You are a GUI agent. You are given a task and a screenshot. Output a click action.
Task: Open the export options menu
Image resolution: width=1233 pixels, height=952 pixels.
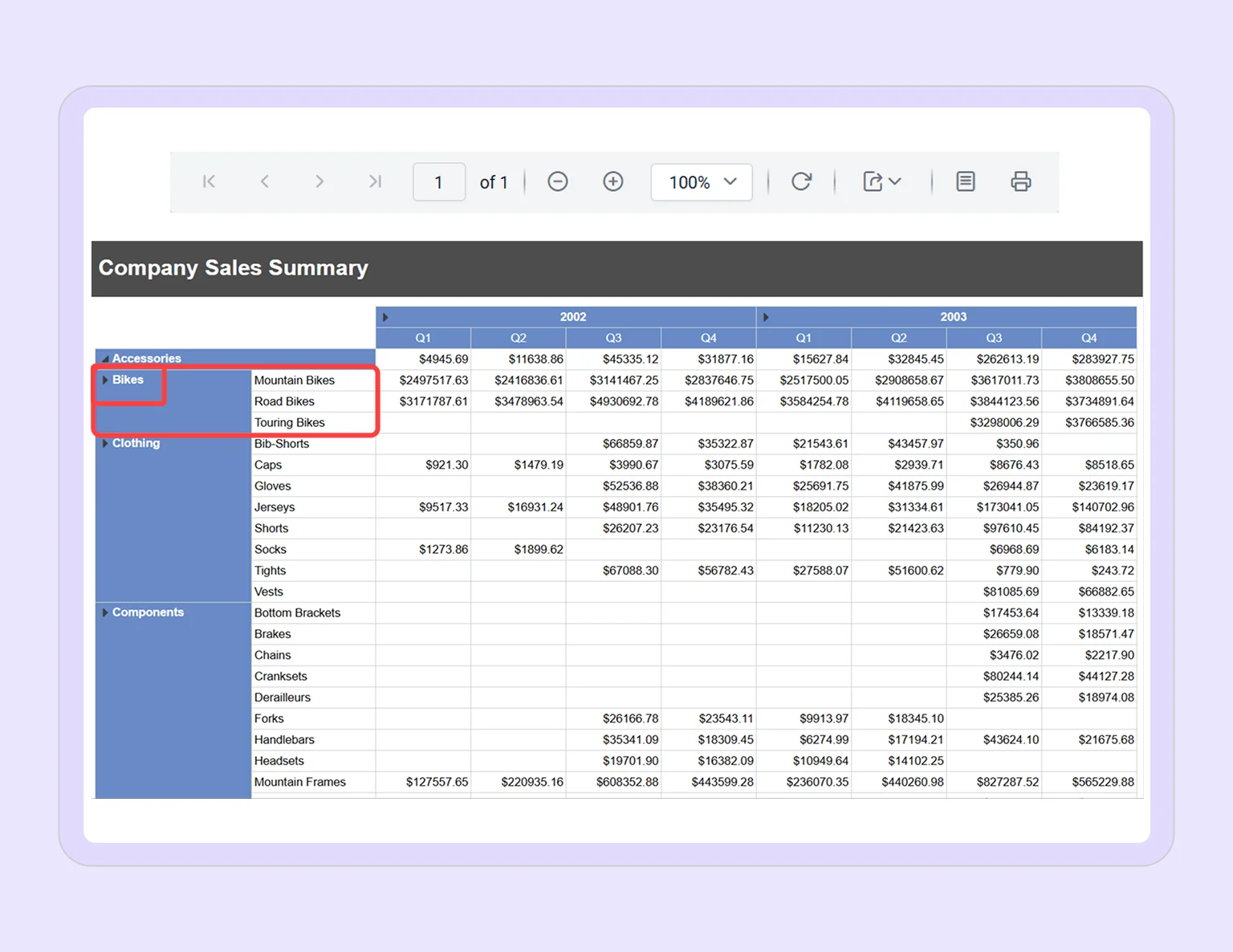point(873,181)
